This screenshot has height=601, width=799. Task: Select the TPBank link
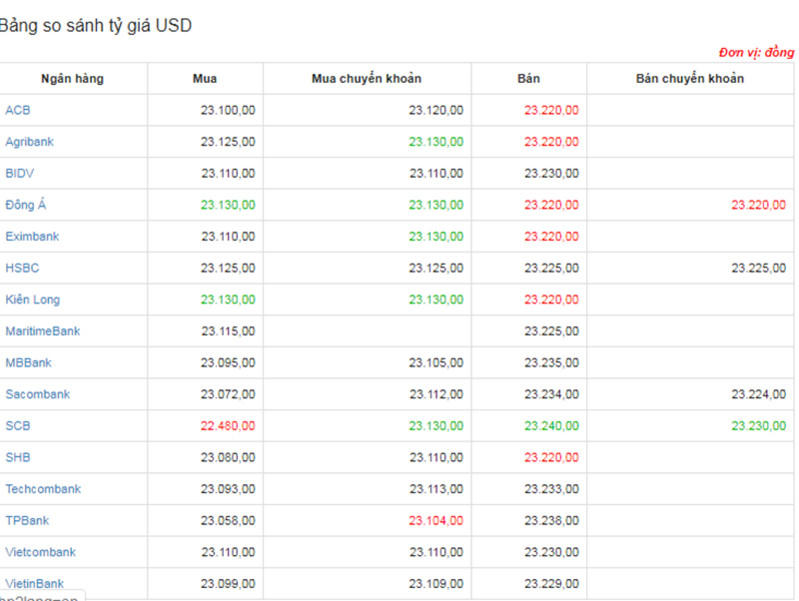(27, 521)
